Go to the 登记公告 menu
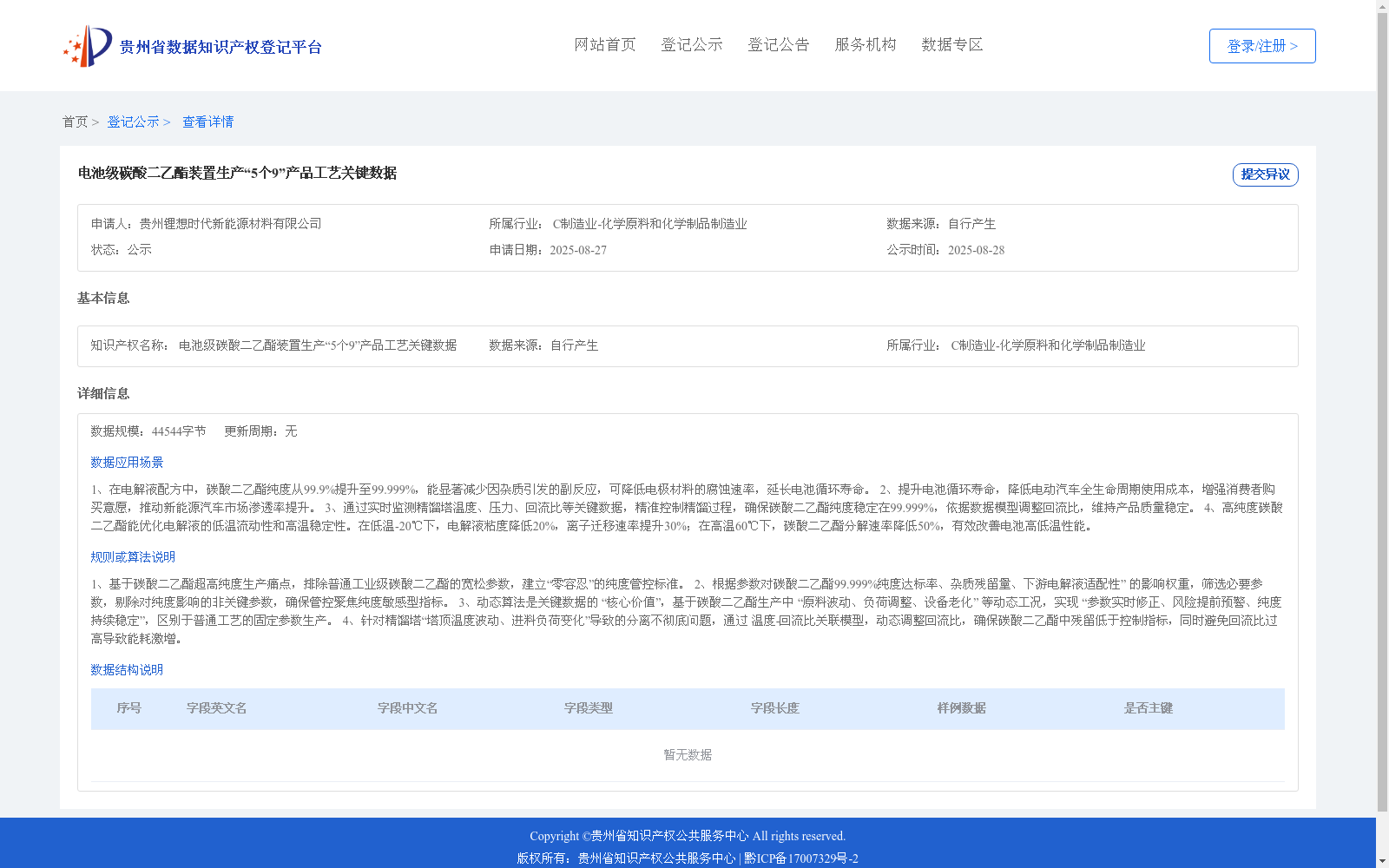Viewport: 1389px width, 868px height. coord(779,44)
